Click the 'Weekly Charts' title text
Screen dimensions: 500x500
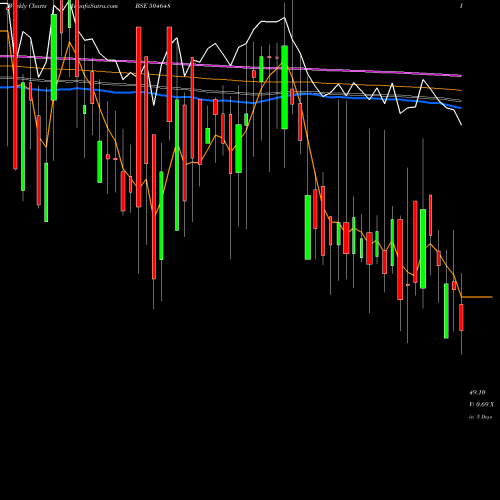click(x=27, y=6)
